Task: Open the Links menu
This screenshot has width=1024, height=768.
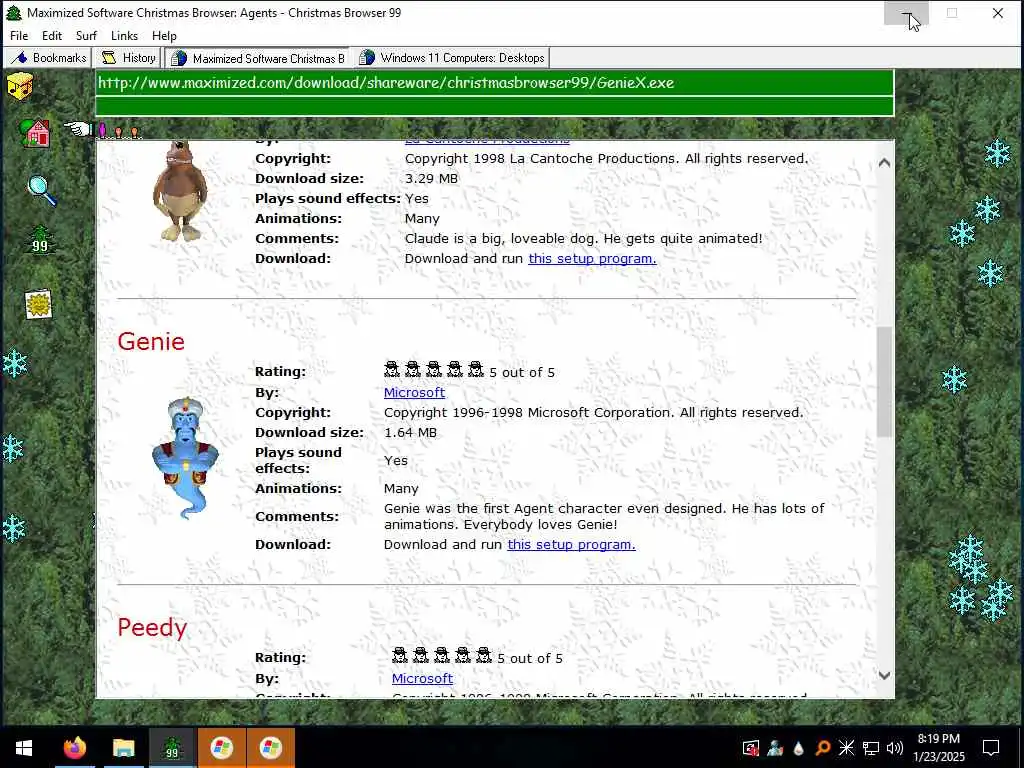Action: (x=124, y=36)
